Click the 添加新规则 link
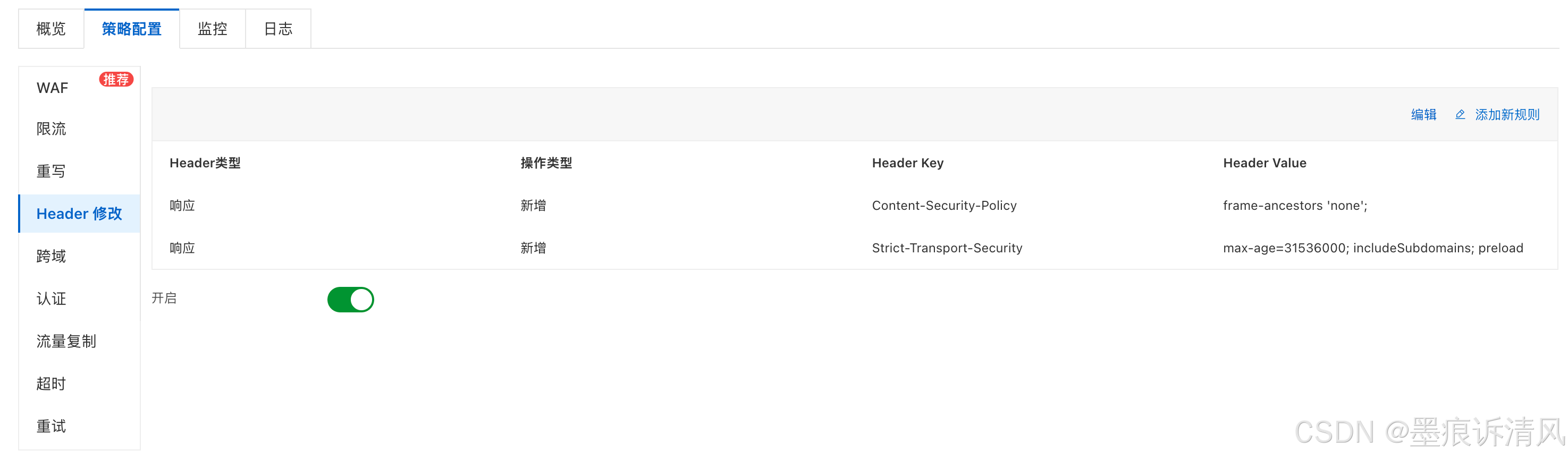The width and height of the screenshot is (1568, 459). pos(1507,114)
